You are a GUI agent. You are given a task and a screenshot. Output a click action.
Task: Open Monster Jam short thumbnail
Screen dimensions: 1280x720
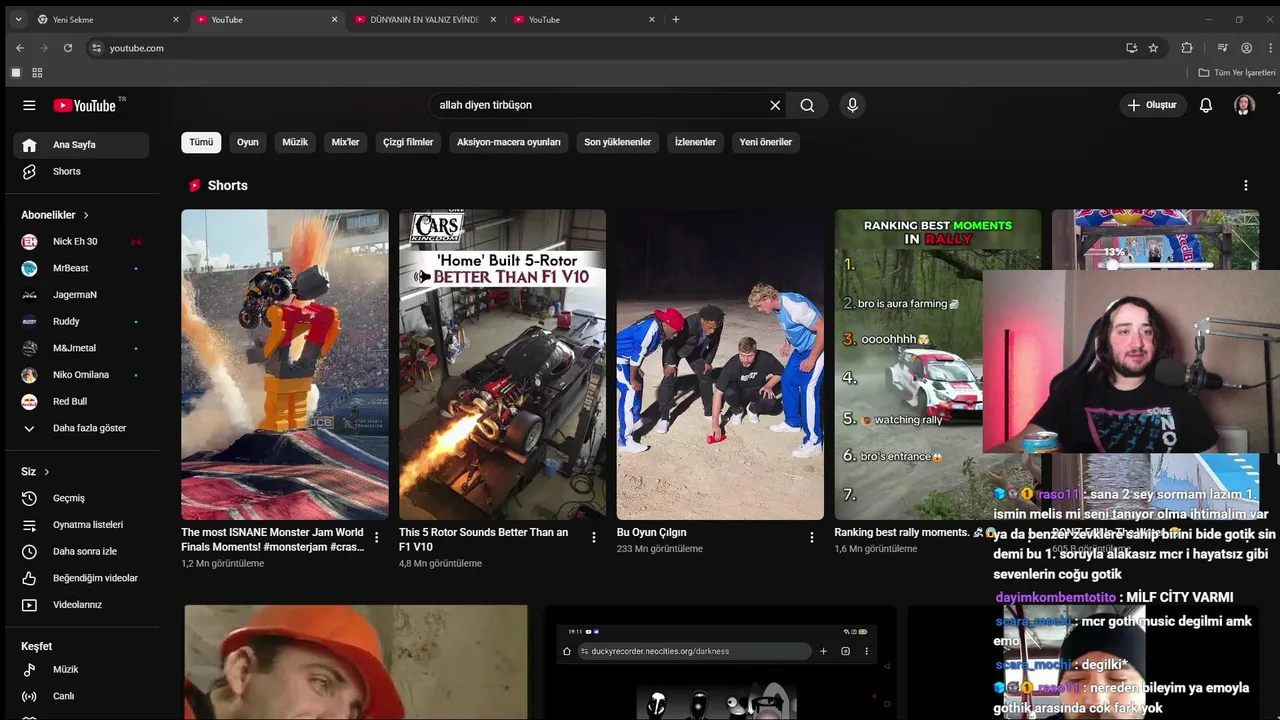pyautogui.click(x=285, y=364)
